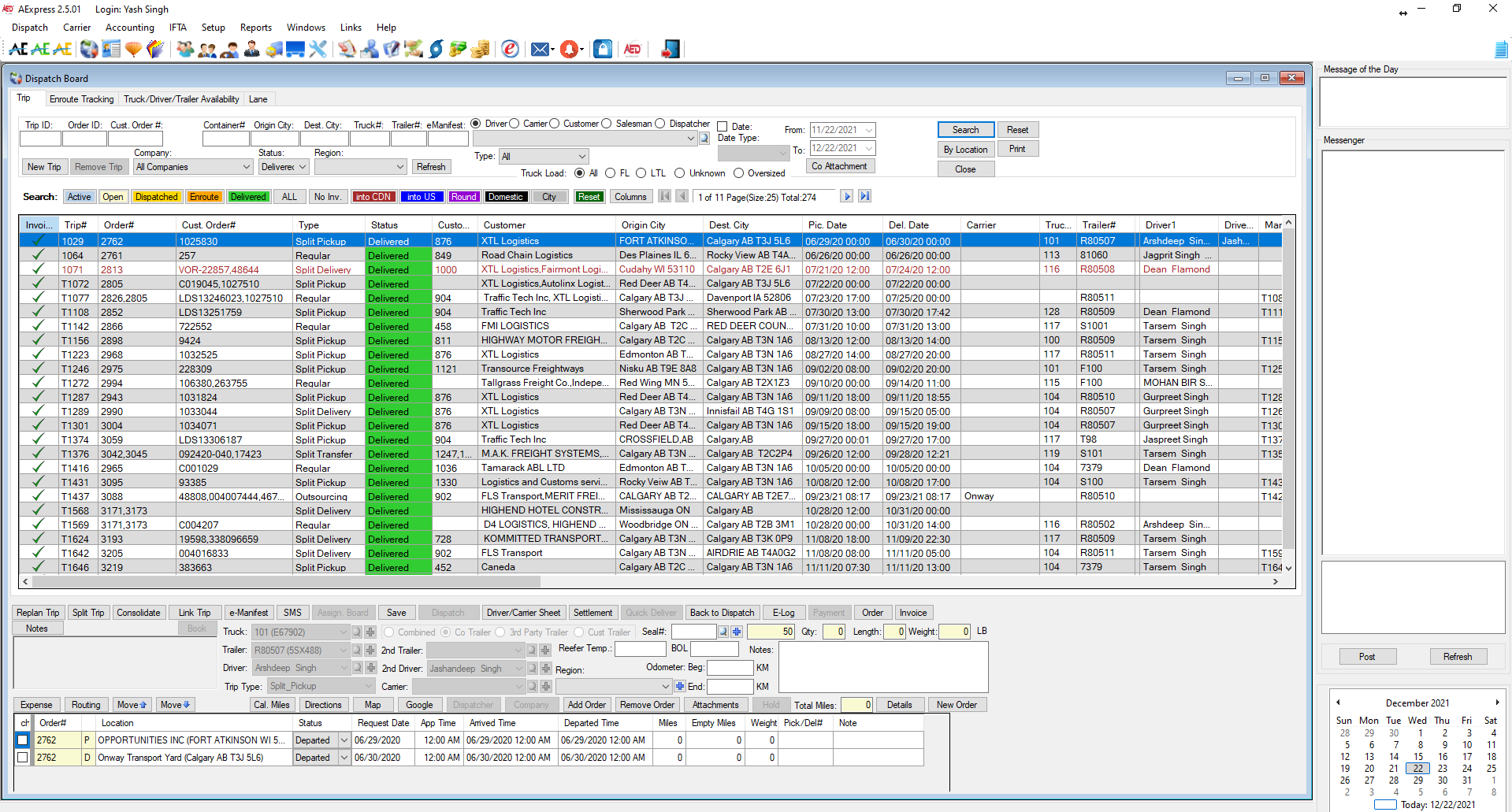Select the Carrier radio button

click(515, 123)
